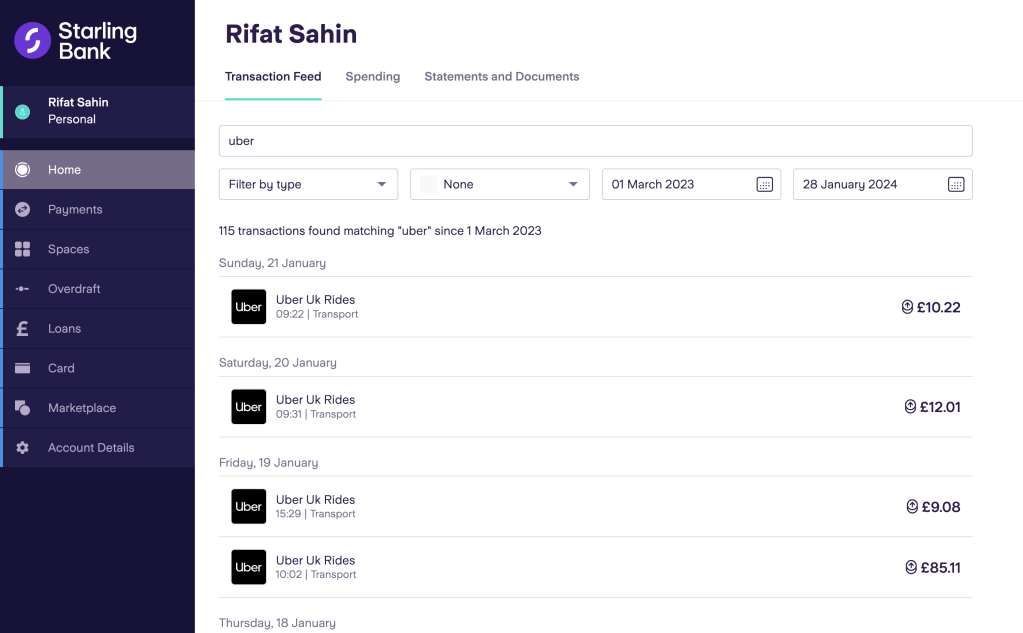Select the Rifat Sahin Personal account
The image size is (1023, 633).
pyautogui.click(x=98, y=112)
